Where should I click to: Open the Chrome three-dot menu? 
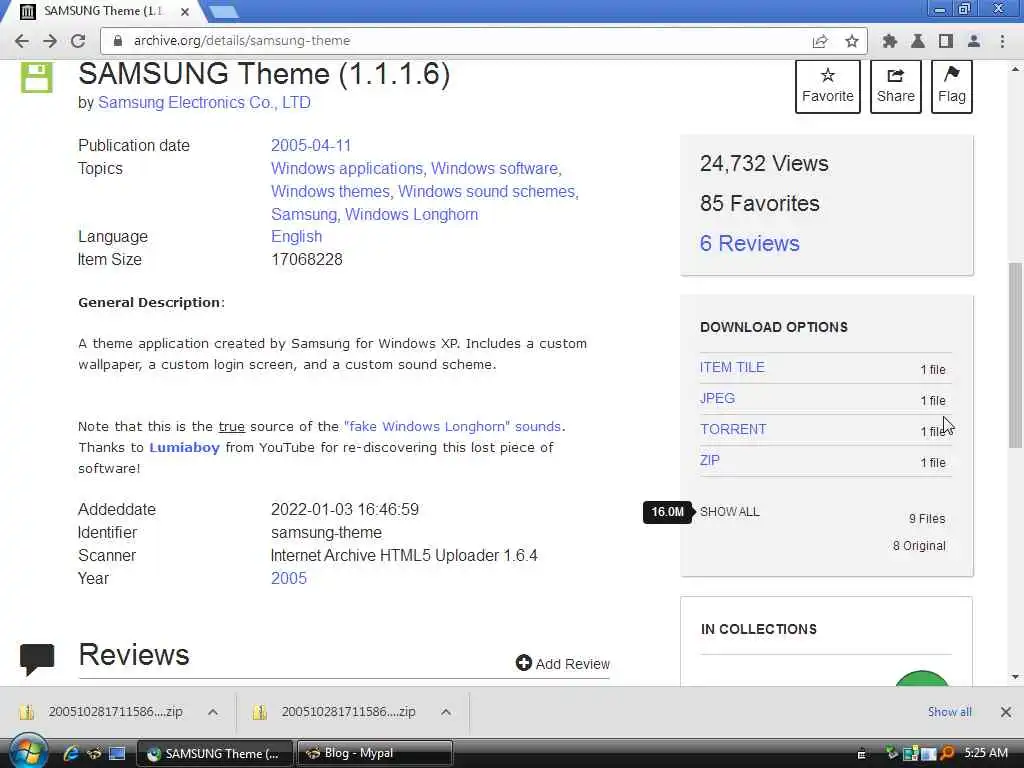pyautogui.click(x=1002, y=41)
